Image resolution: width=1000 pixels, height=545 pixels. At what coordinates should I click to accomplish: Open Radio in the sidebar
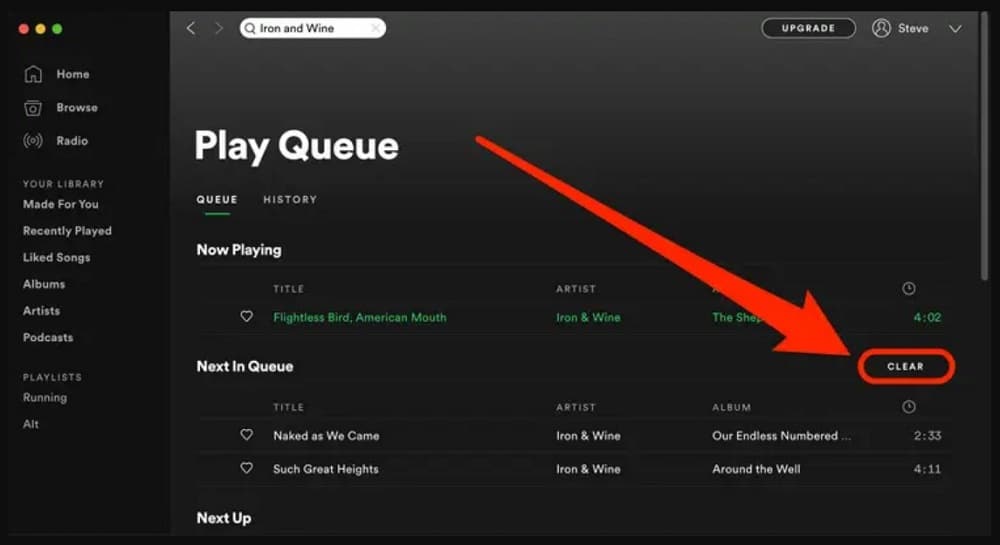coord(71,140)
